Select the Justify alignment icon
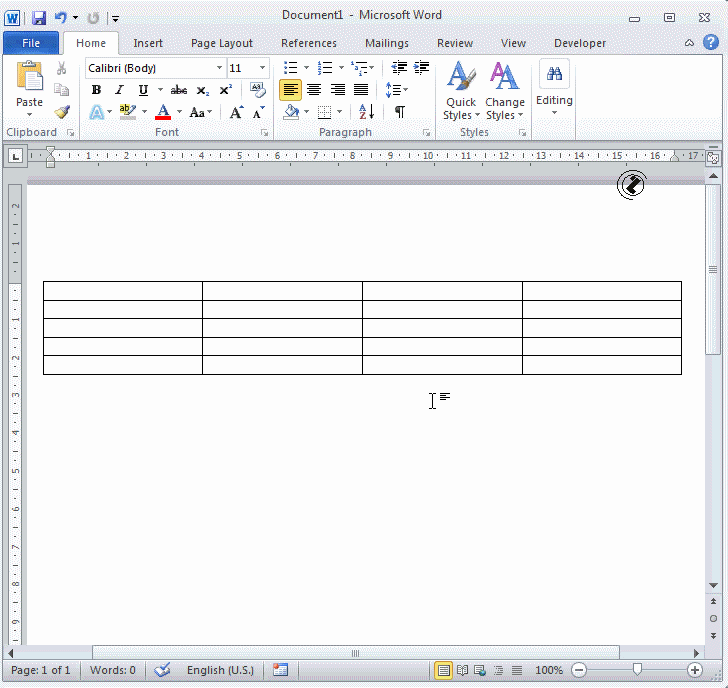This screenshot has height=688, width=728. tap(361, 90)
